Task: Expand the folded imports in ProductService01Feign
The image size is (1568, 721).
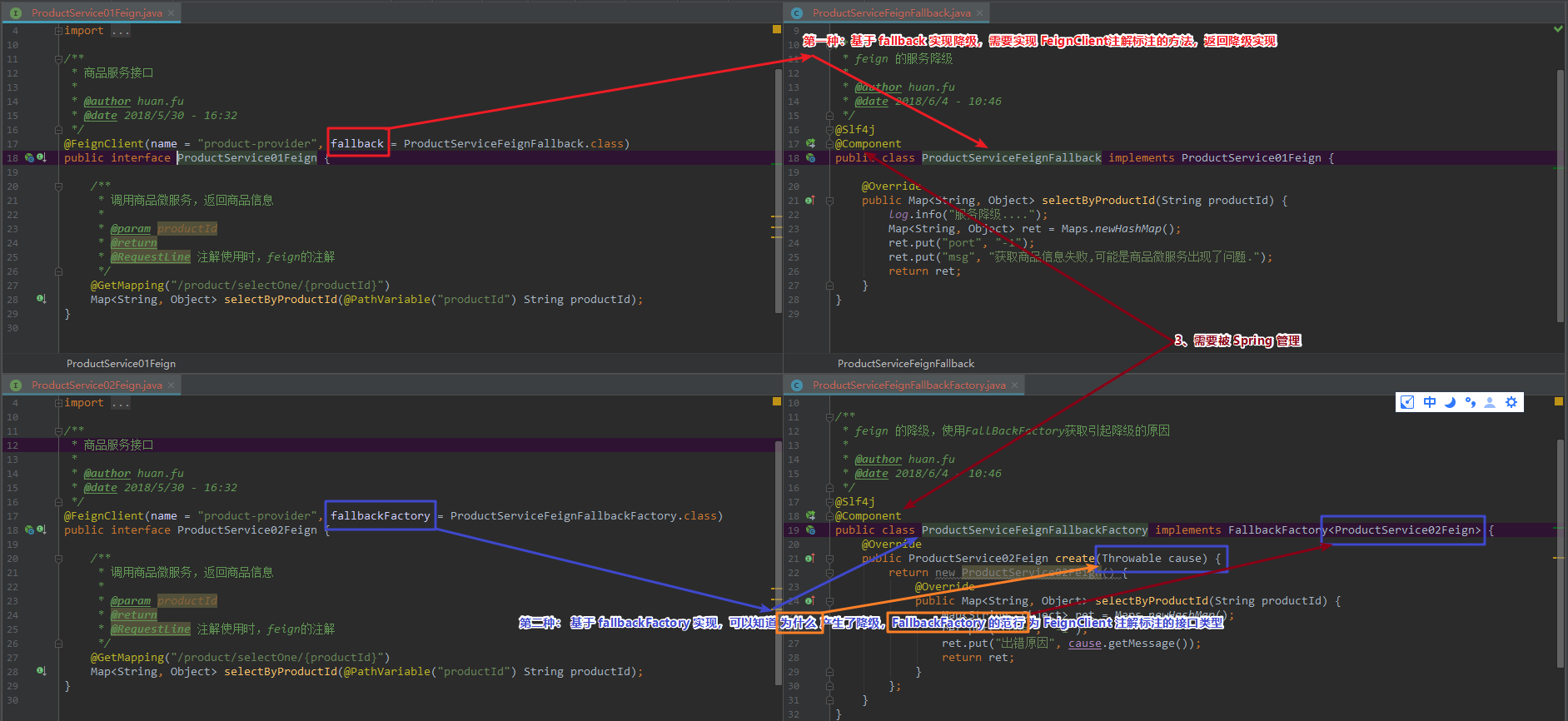Action: (58, 31)
